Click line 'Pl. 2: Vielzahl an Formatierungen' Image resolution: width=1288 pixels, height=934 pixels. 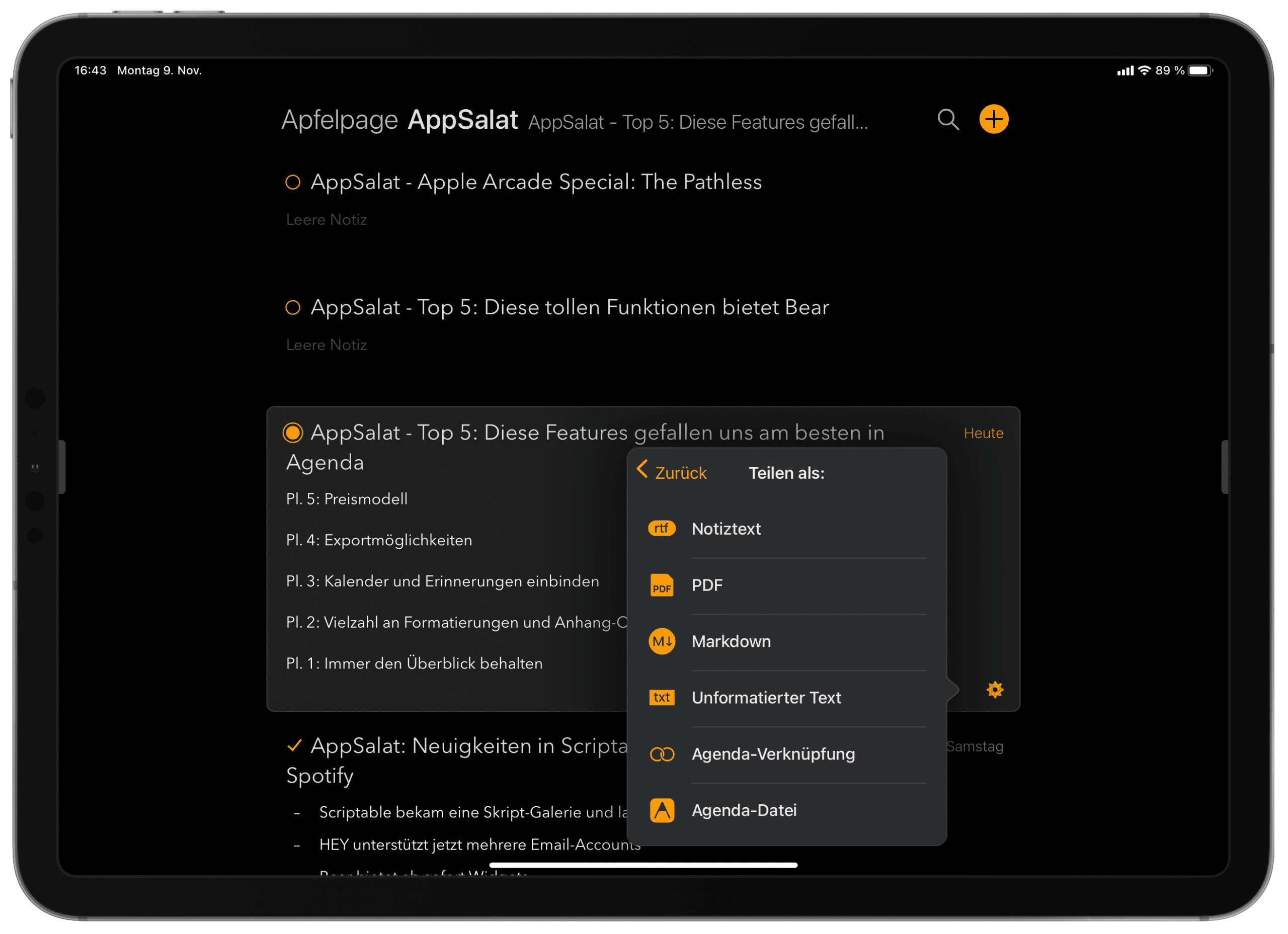tap(457, 623)
